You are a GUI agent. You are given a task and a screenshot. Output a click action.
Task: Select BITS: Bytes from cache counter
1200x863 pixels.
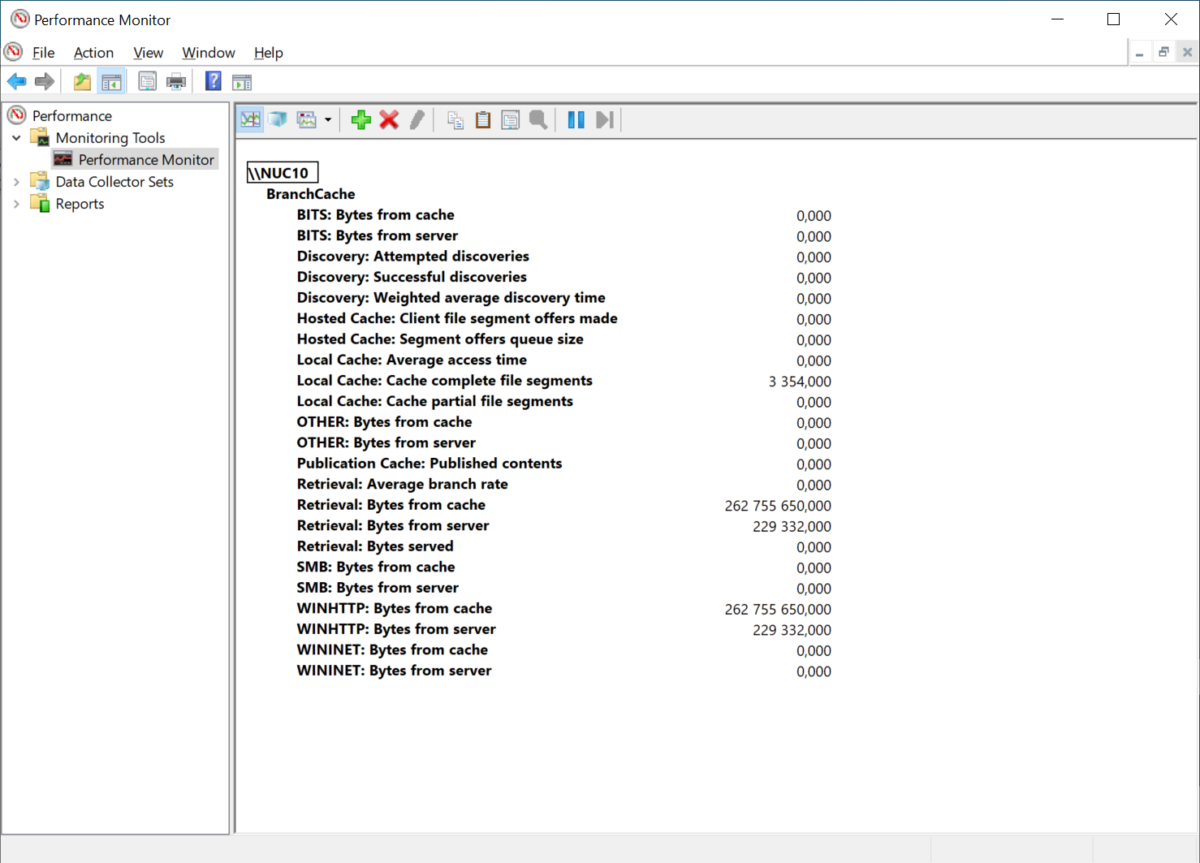(x=375, y=215)
